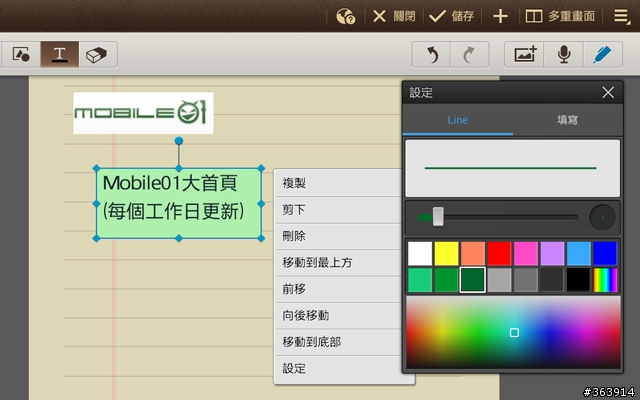Image resolution: width=640 pixels, height=400 pixels.
Task: Select the Eraser tool
Action: point(97,54)
